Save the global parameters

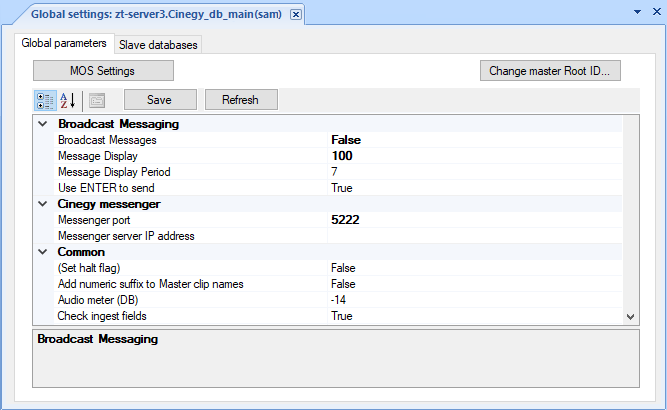coord(160,100)
